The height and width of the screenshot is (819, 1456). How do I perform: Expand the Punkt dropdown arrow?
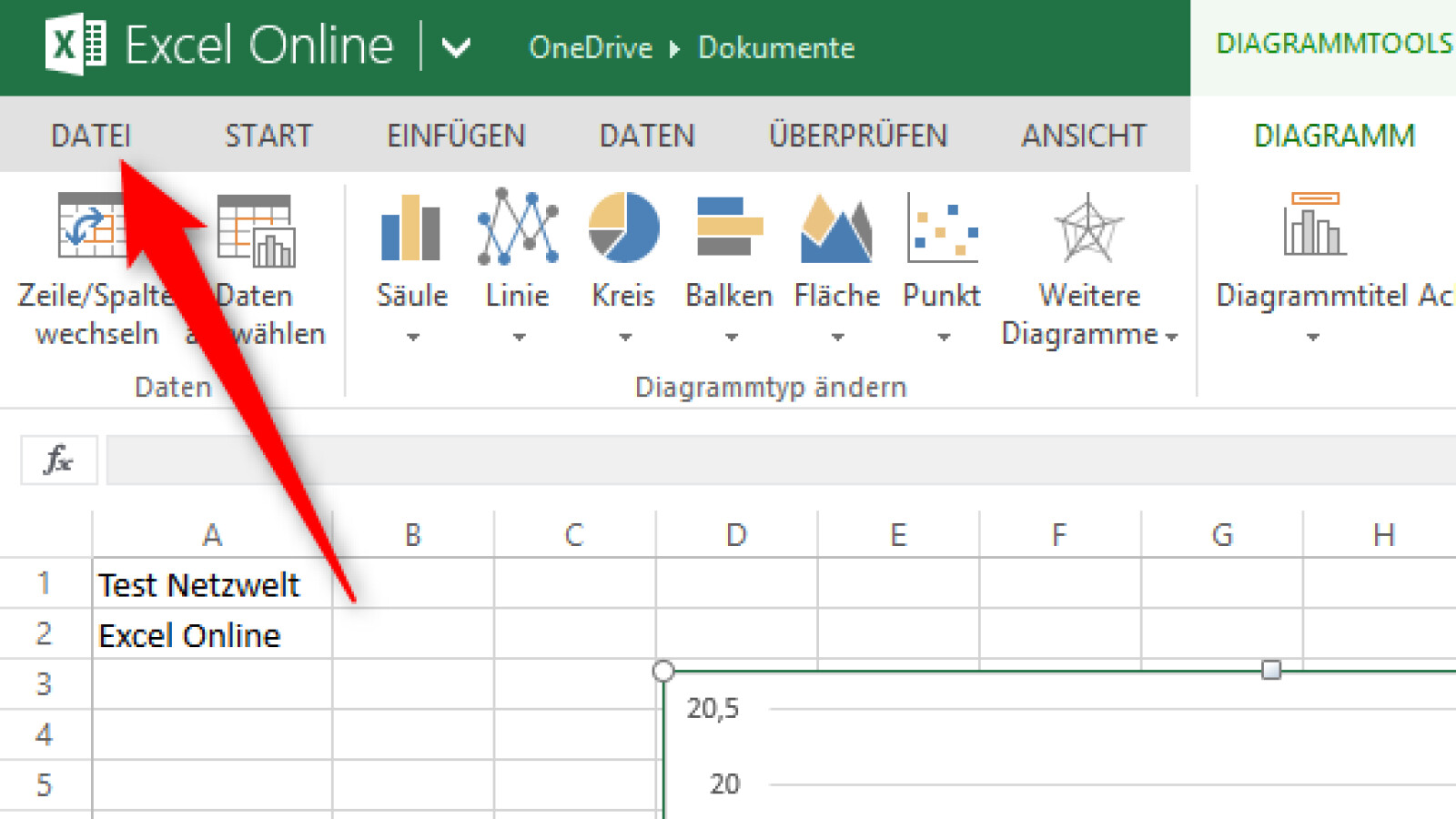tap(944, 338)
